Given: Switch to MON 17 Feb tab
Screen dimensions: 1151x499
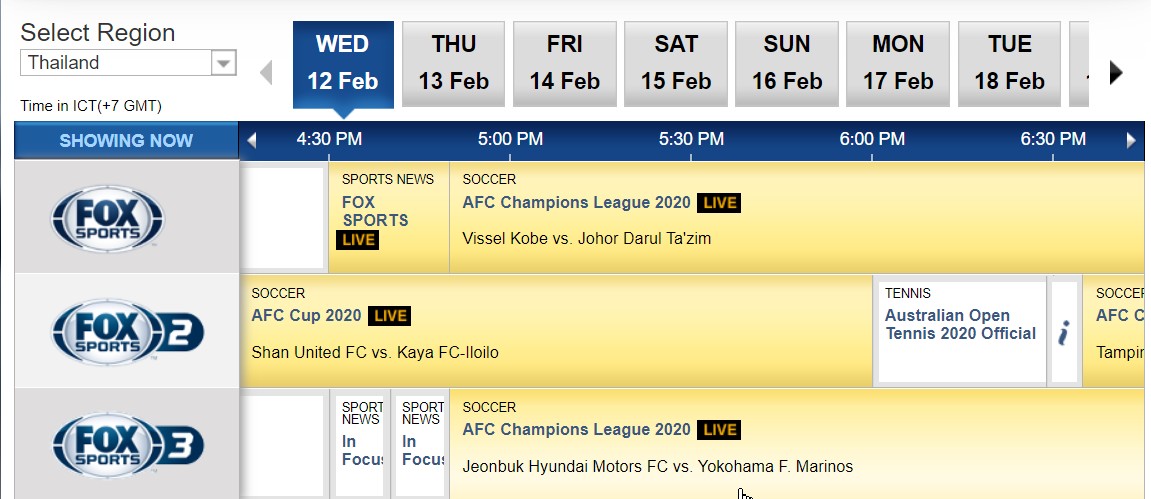Looking at the screenshot, I should (898, 63).
